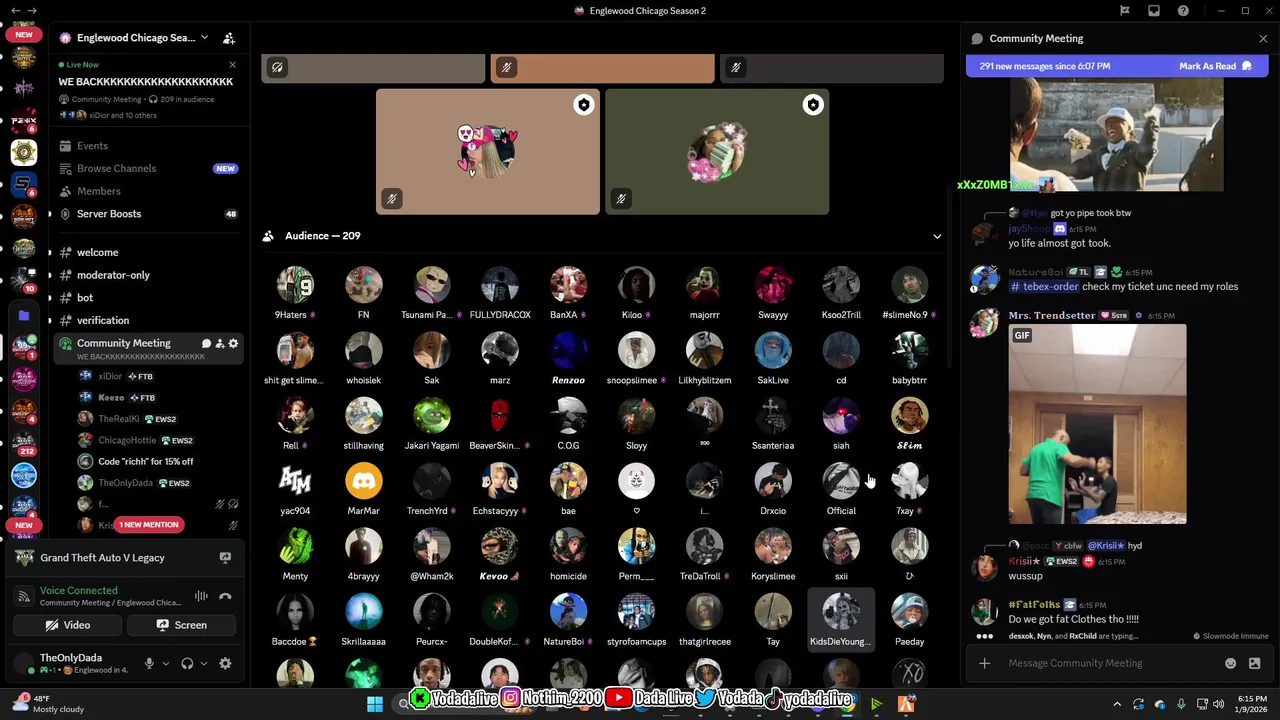Viewport: 1280px width, 720px height.
Task: Select the verification channel
Action: tap(149, 320)
